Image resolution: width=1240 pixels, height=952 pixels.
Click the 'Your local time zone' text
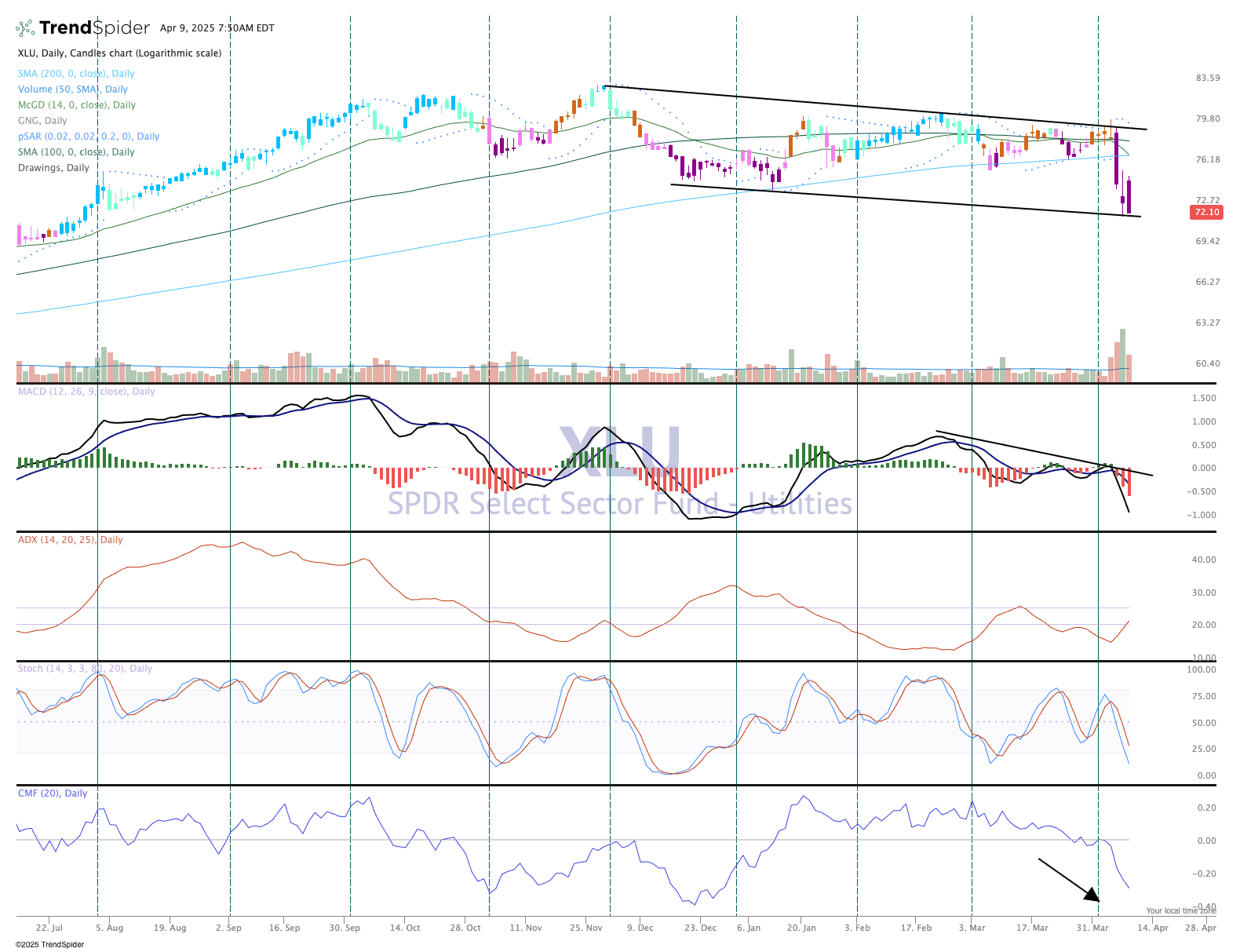click(1180, 911)
